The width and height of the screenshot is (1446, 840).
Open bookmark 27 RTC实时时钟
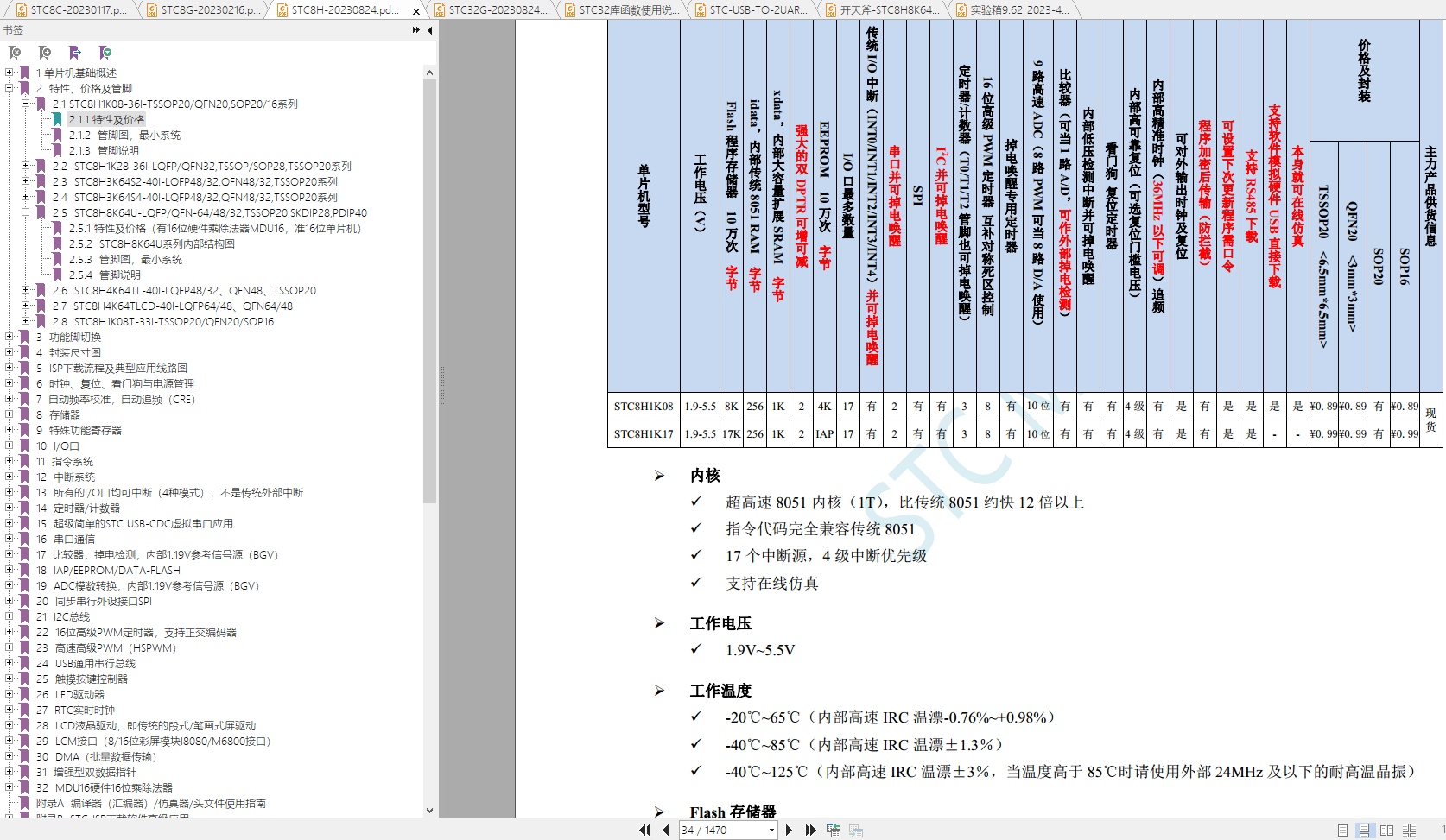[75, 711]
